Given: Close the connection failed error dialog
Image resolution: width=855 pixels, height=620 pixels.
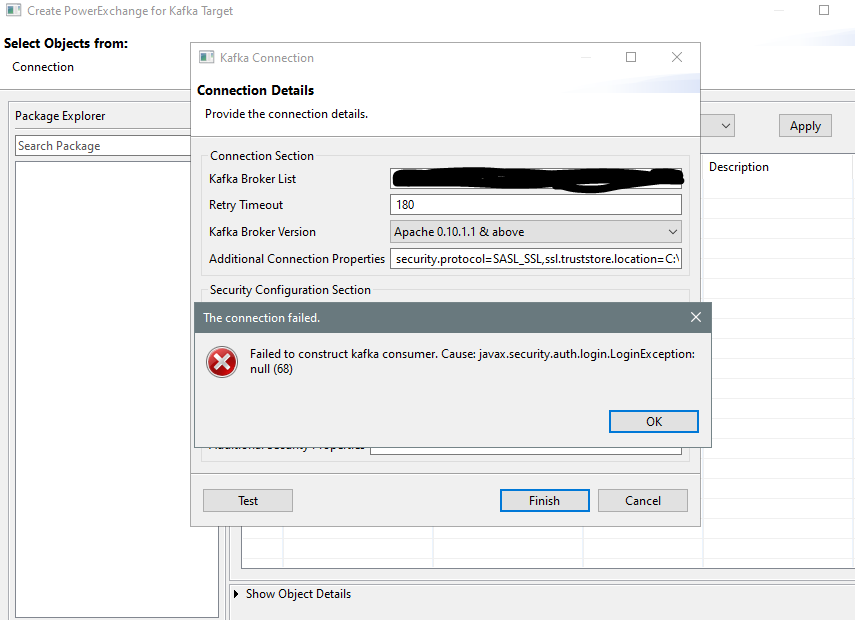Looking at the screenshot, I should tap(696, 317).
